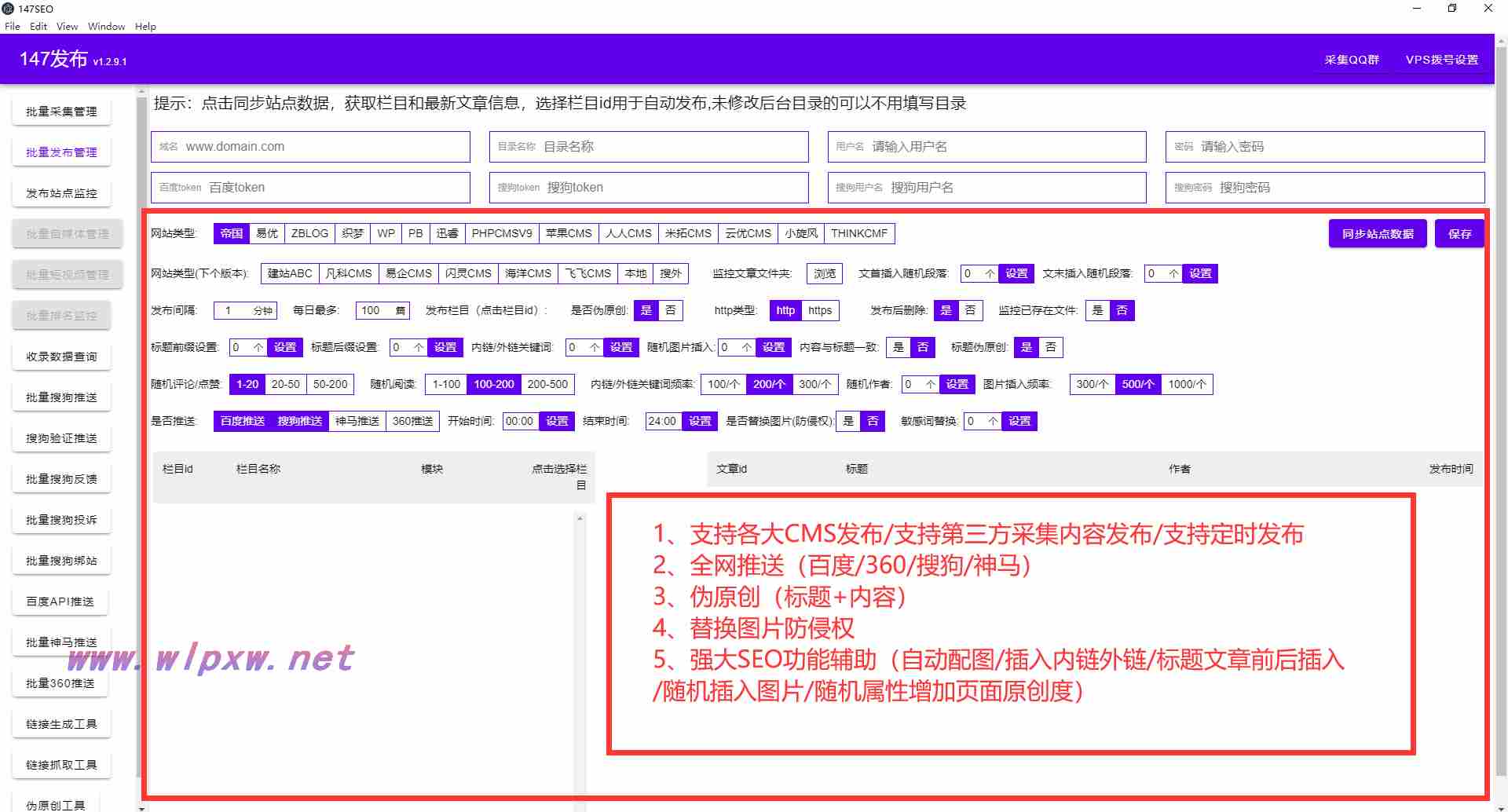Select 建站ABC website type
This screenshot has width=1508, height=812.
point(290,273)
